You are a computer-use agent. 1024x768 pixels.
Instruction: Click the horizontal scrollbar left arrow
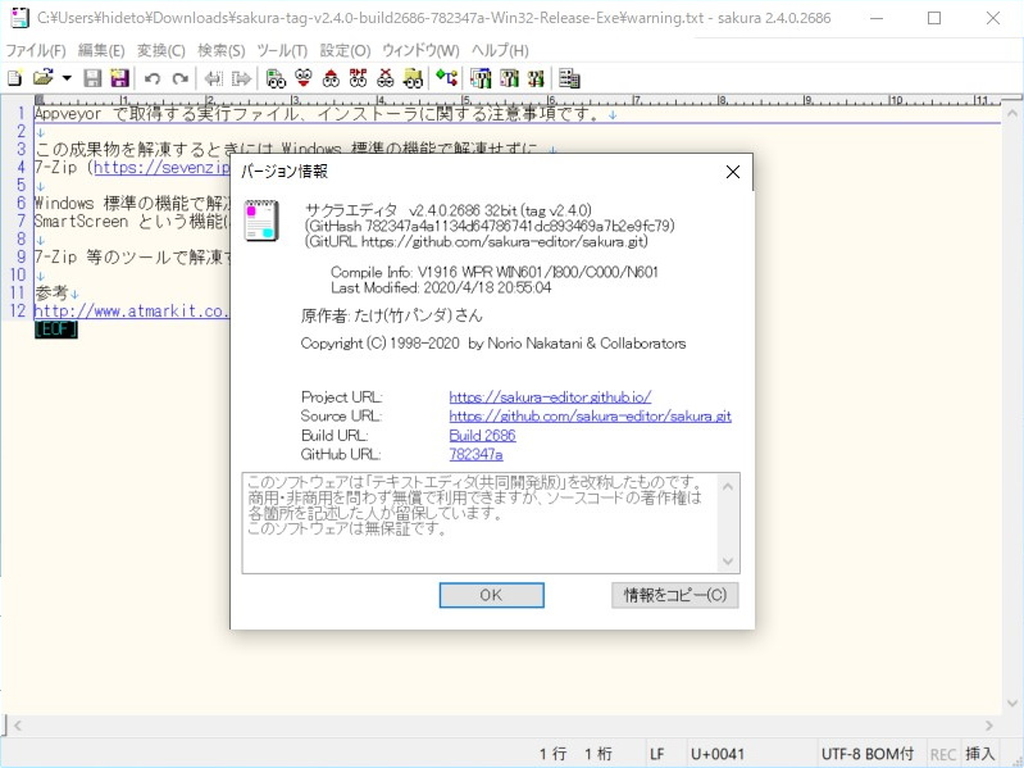[x=18, y=725]
